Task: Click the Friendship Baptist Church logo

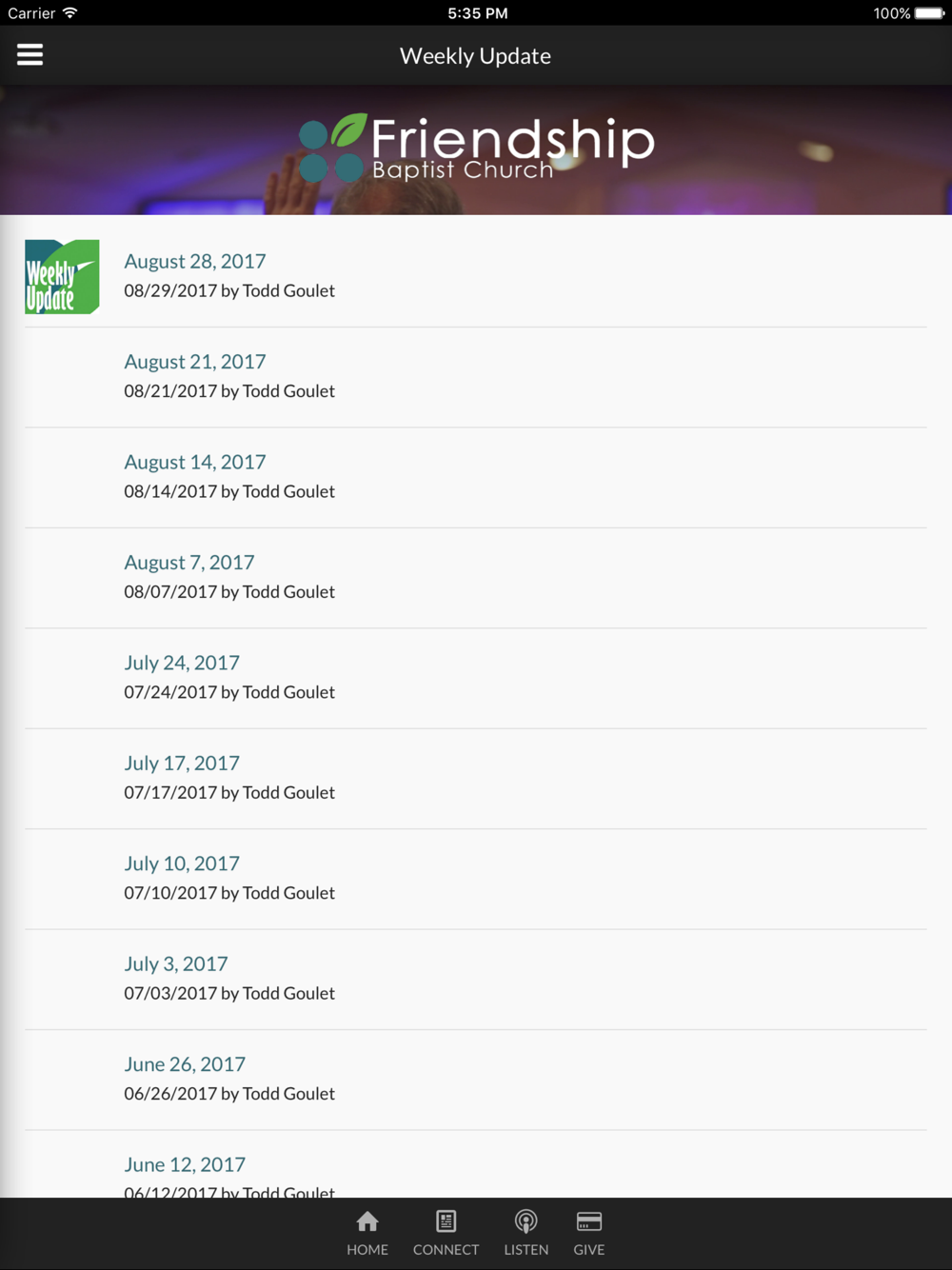Action: click(x=477, y=148)
